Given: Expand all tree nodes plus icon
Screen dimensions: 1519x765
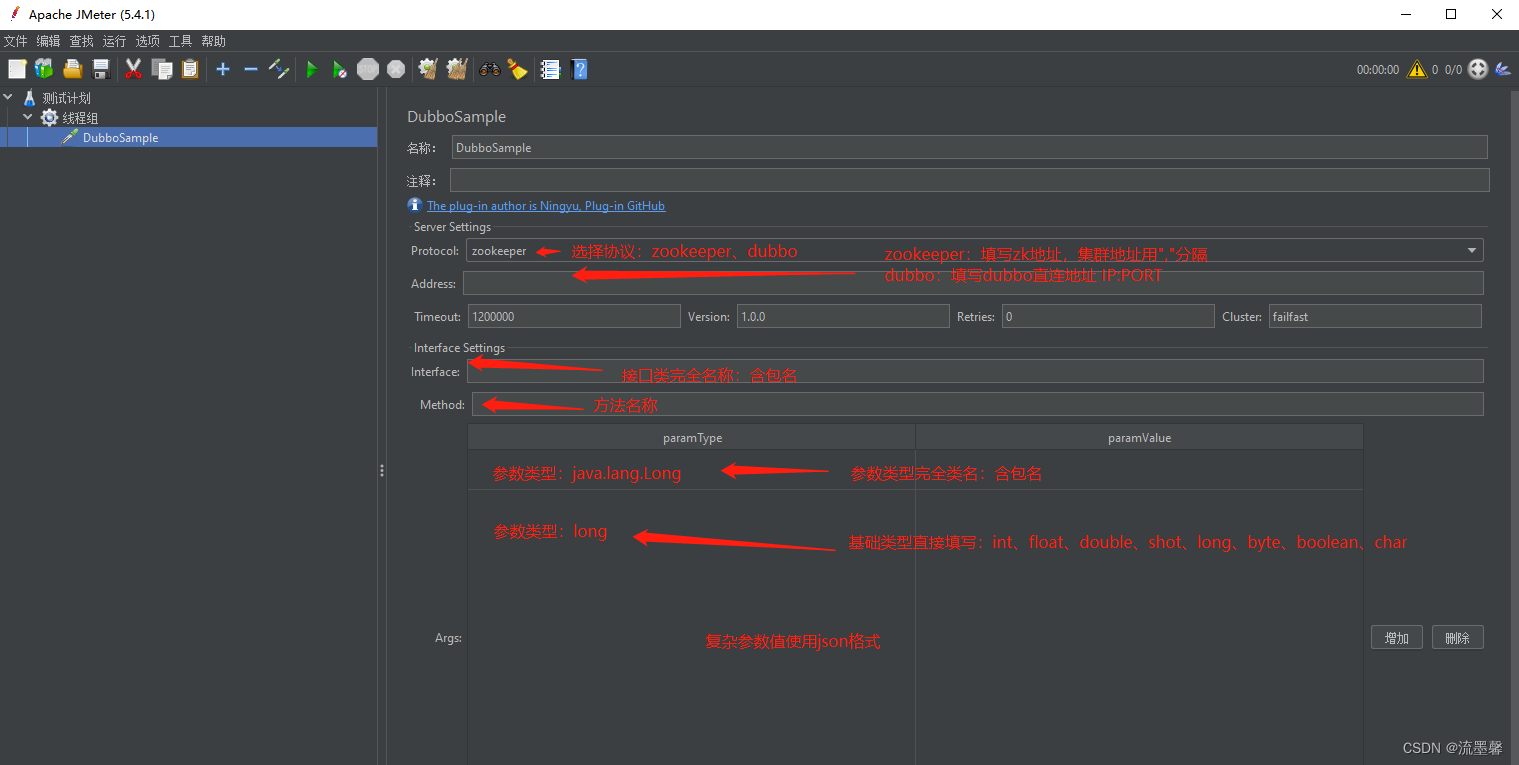Looking at the screenshot, I should pos(223,69).
